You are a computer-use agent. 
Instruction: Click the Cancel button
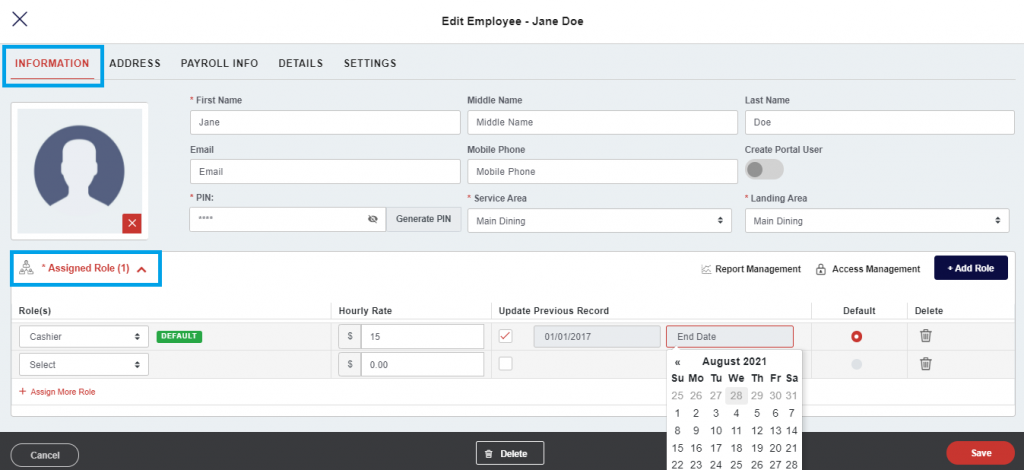(45, 455)
